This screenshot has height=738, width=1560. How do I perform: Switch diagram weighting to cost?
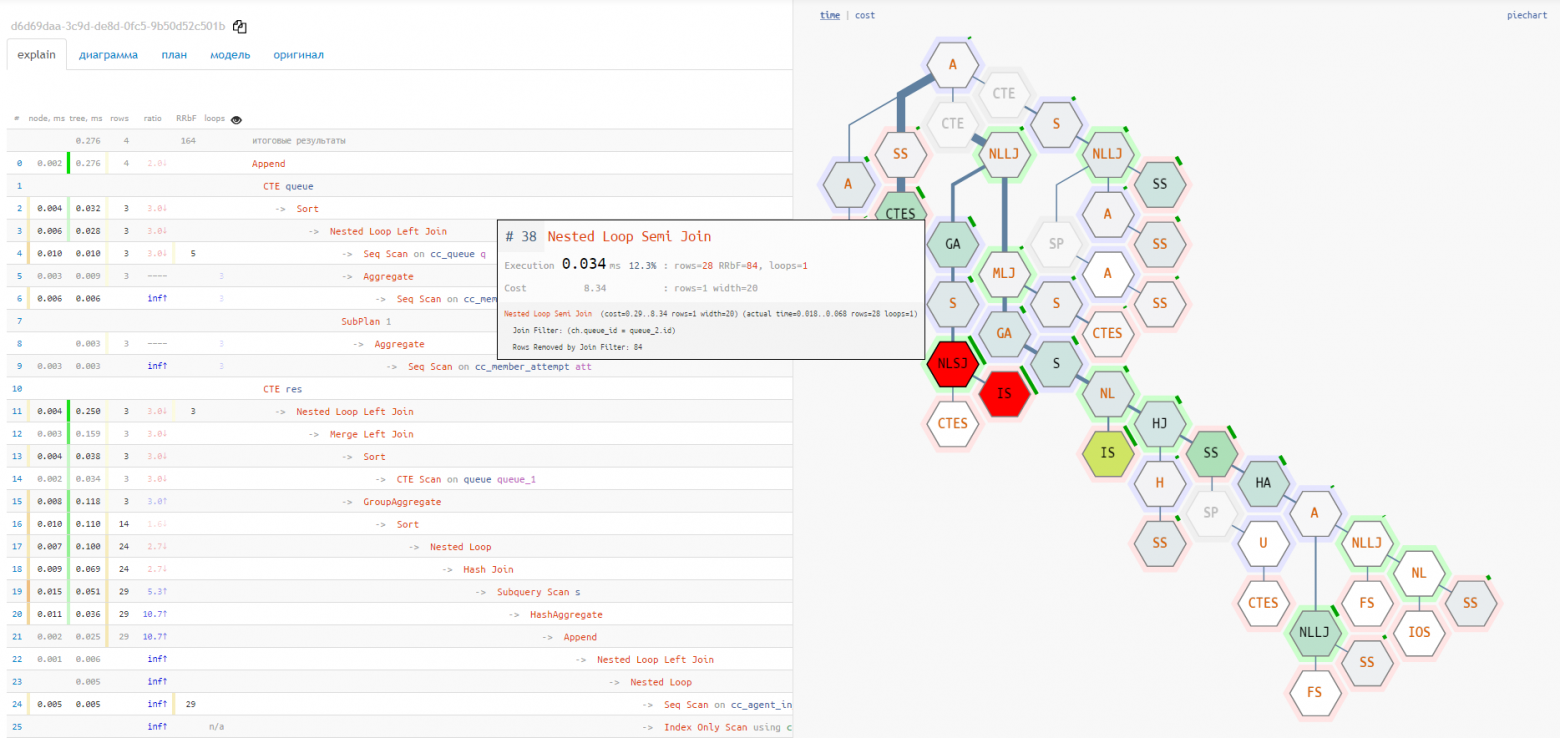pos(864,16)
